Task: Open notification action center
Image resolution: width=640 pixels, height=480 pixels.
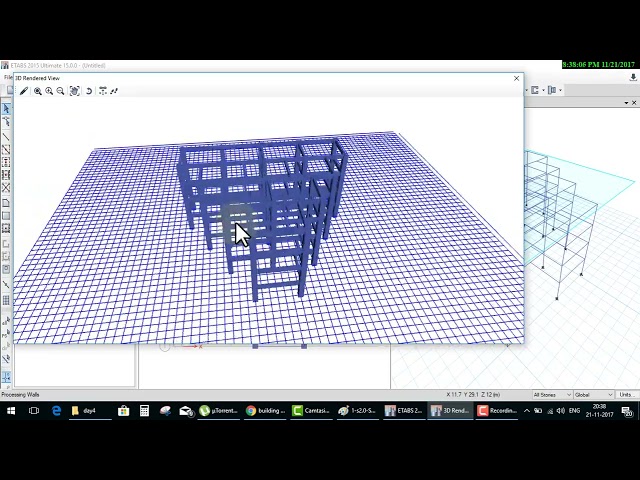Action: click(627, 411)
